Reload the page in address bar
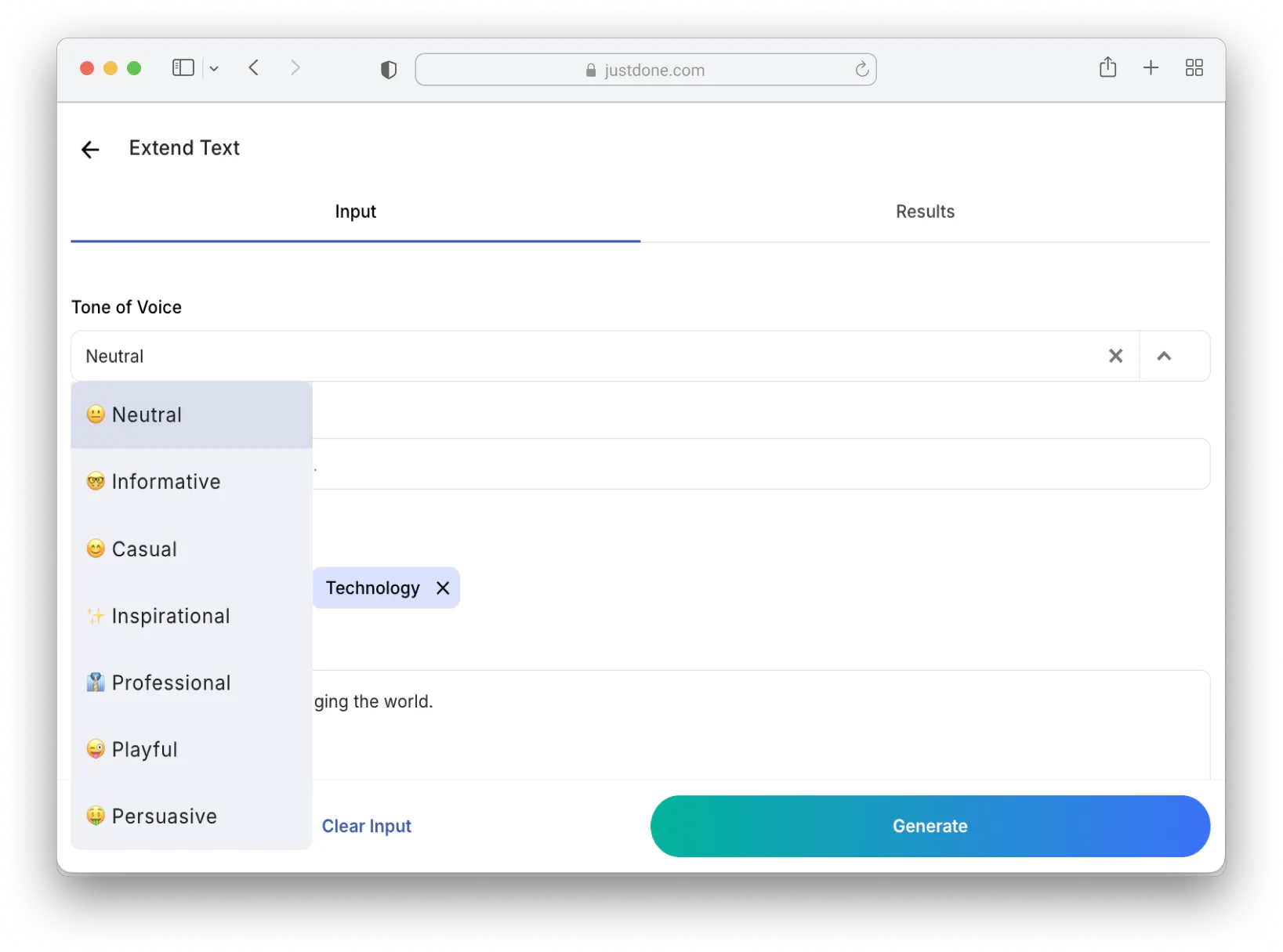 click(861, 70)
